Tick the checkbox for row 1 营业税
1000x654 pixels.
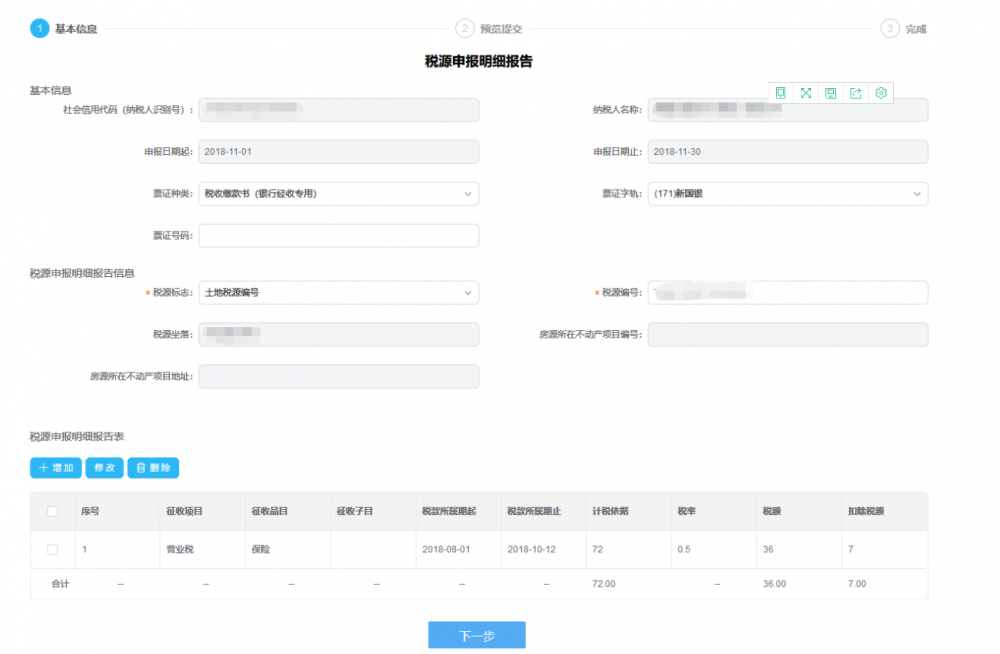tap(53, 549)
